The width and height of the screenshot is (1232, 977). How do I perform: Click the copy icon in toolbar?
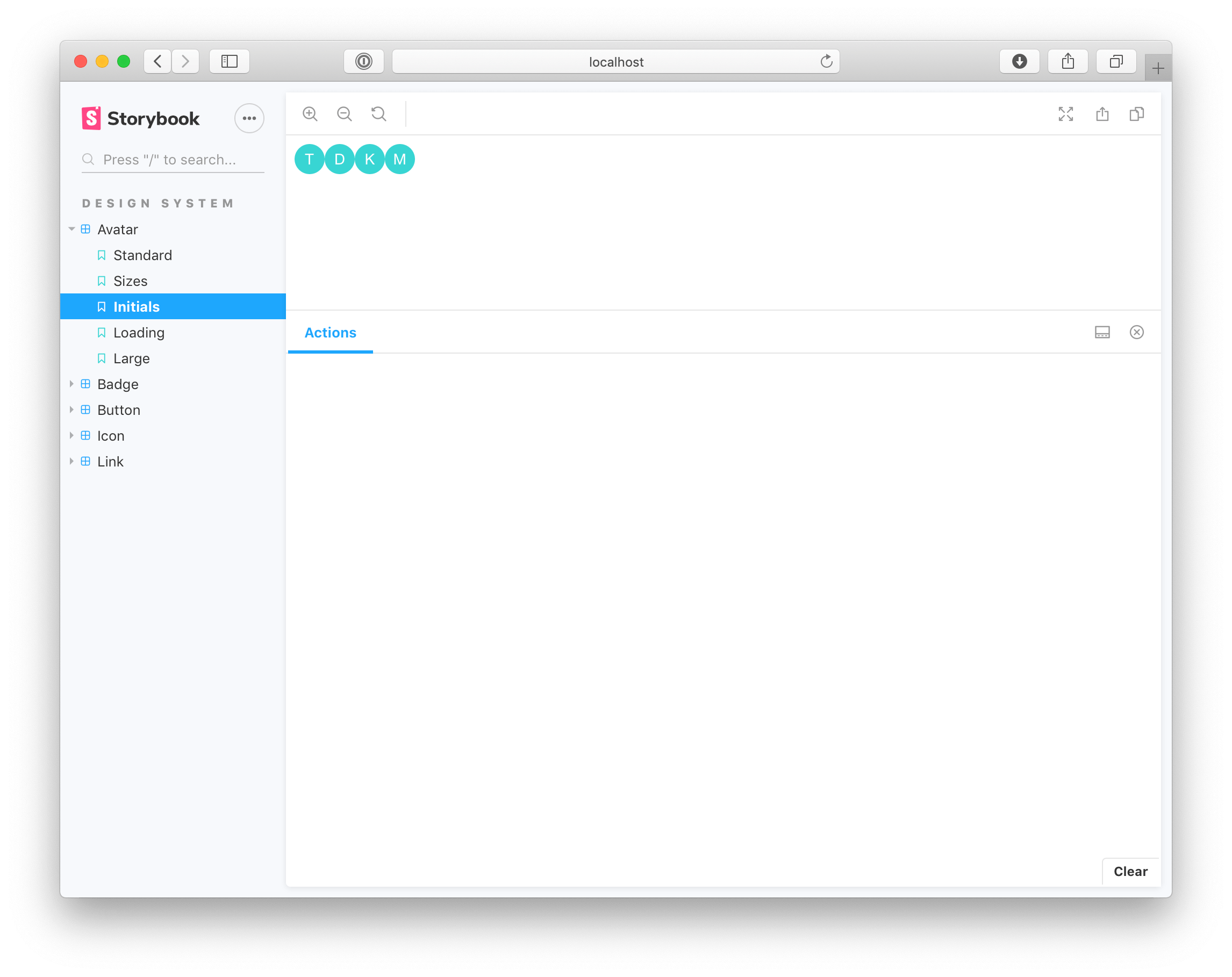pyautogui.click(x=1138, y=114)
